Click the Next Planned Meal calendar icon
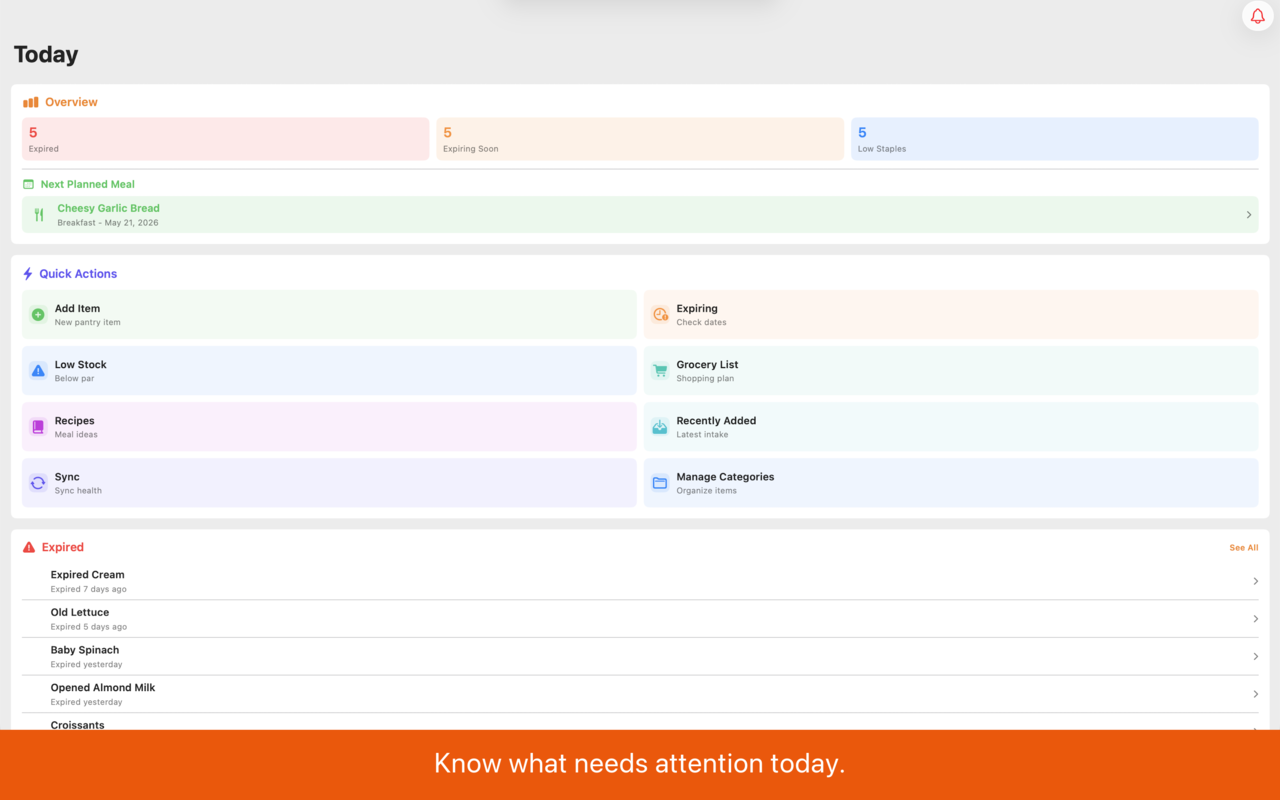The image size is (1280, 800). click(29, 184)
